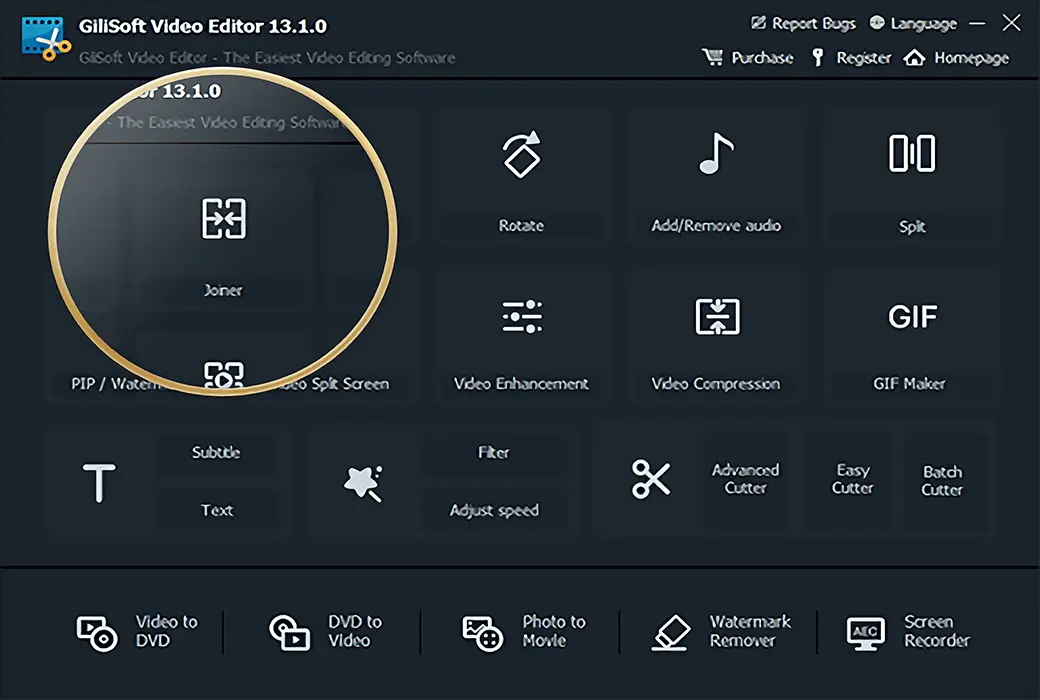This screenshot has width=1040, height=700.
Task: Click the Video to DVD disc icon
Action: tap(97, 634)
